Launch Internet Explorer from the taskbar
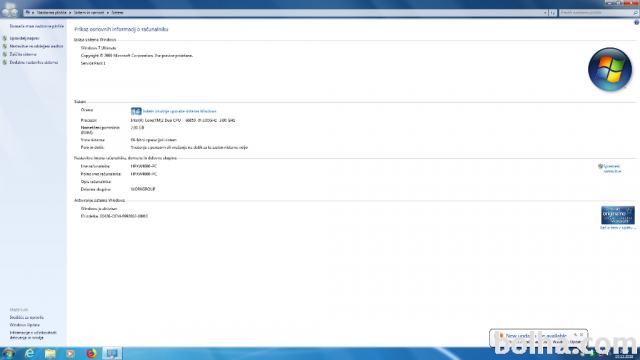Image resolution: width=640 pixels, height=360 pixels. (29, 353)
